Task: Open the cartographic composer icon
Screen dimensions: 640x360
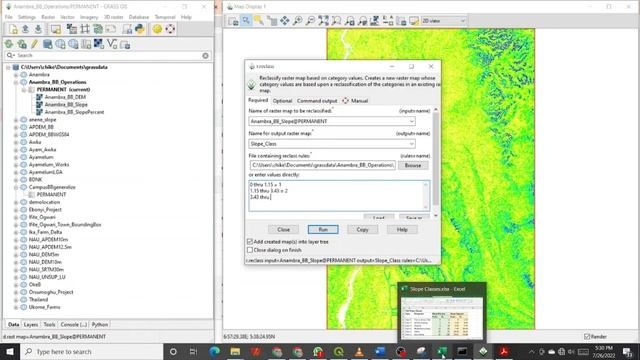Action: point(111,29)
